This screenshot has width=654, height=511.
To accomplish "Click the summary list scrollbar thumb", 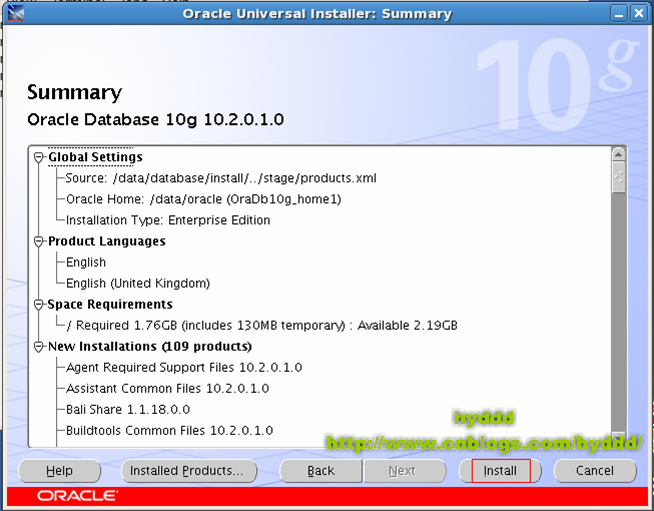I will (619, 178).
